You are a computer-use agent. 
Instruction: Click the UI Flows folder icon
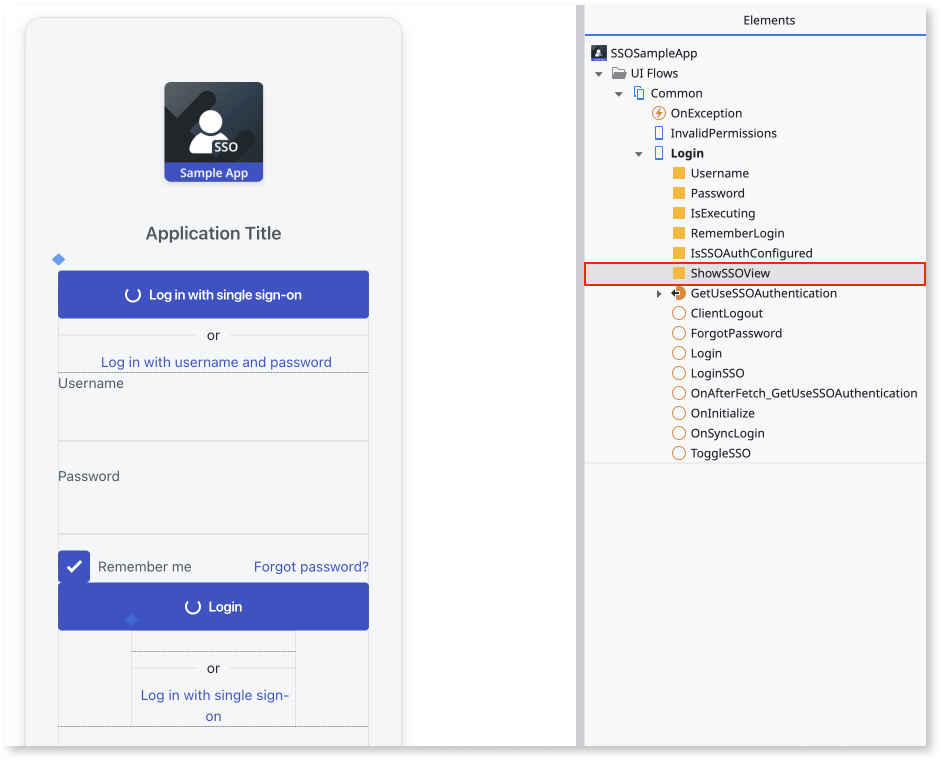(x=619, y=73)
